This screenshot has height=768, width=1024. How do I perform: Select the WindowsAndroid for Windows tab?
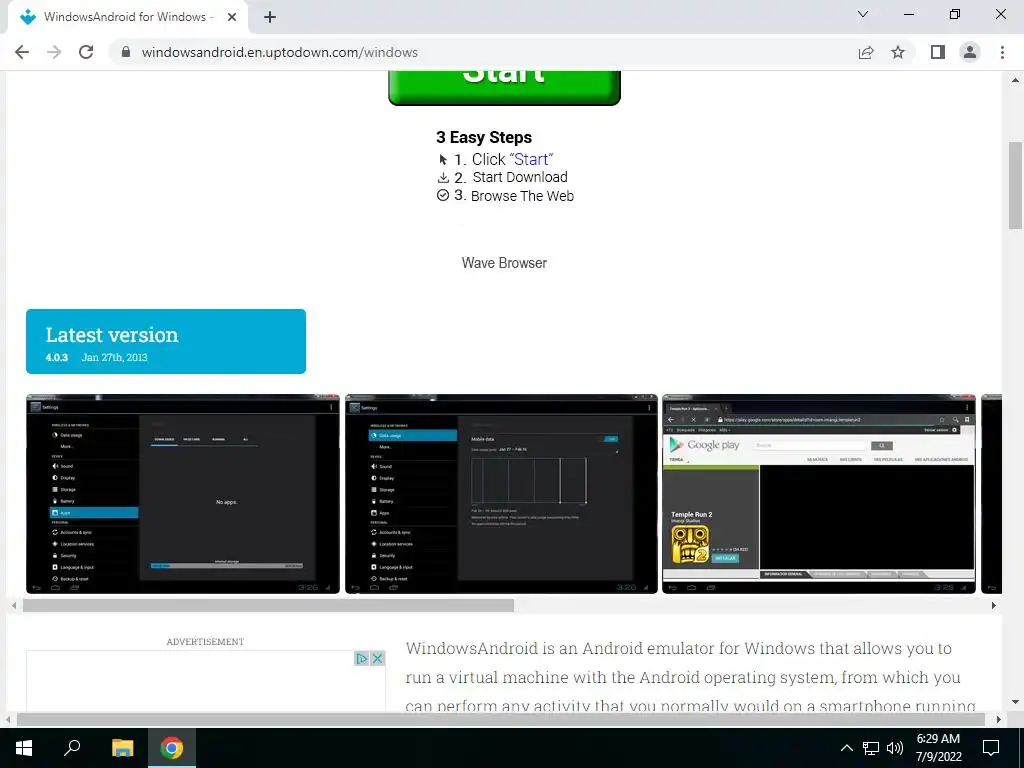128,18
